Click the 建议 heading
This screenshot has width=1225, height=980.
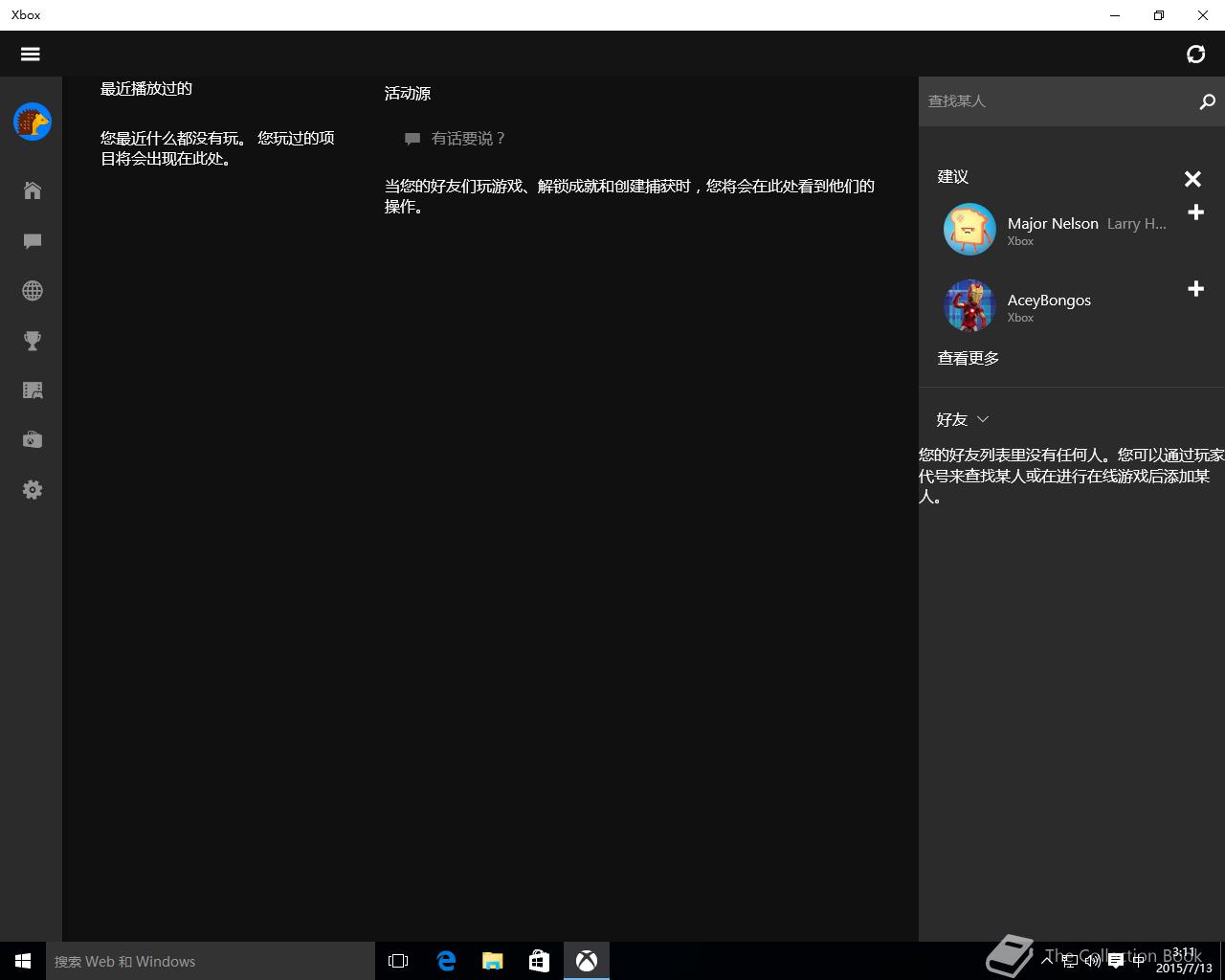953,176
